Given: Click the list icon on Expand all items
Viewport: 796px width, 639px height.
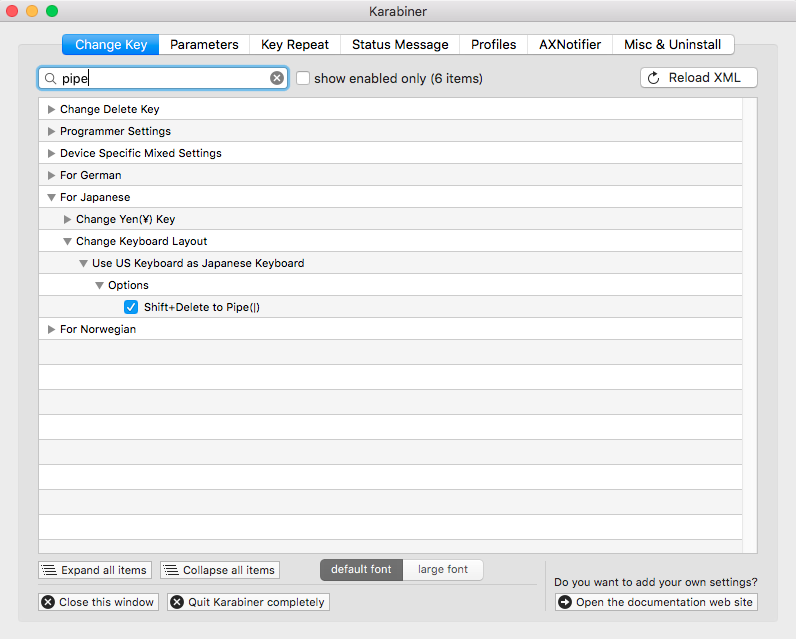Looking at the screenshot, I should click(49, 570).
